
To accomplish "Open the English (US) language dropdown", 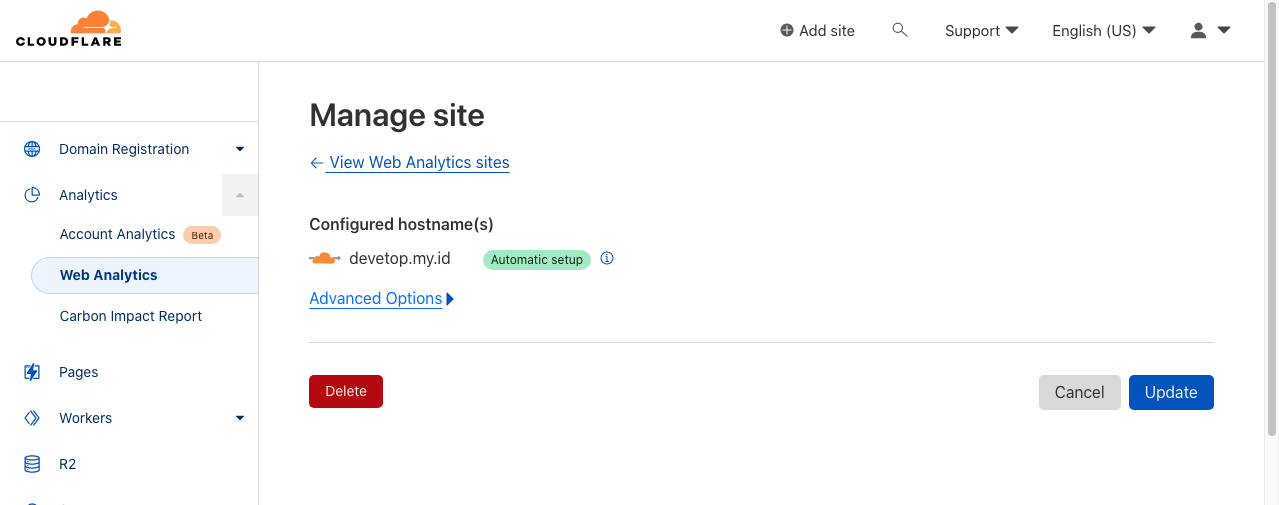I will coord(1103,30).
